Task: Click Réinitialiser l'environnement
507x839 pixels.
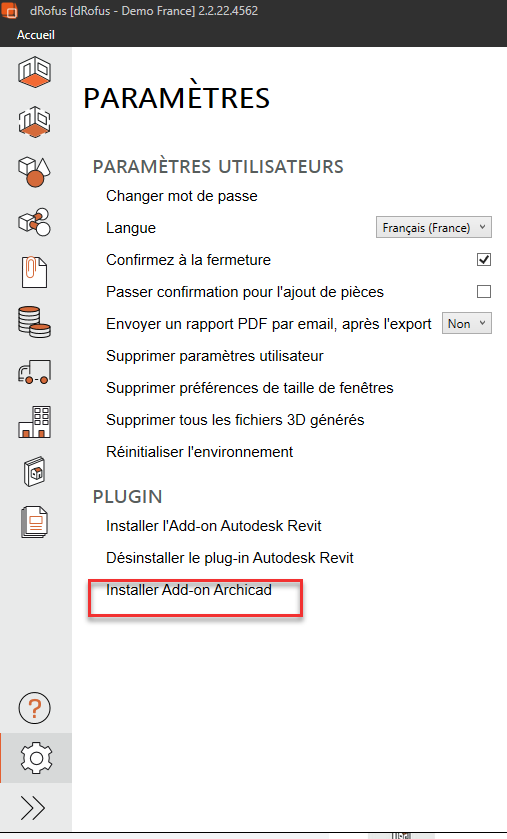Action: [199, 452]
